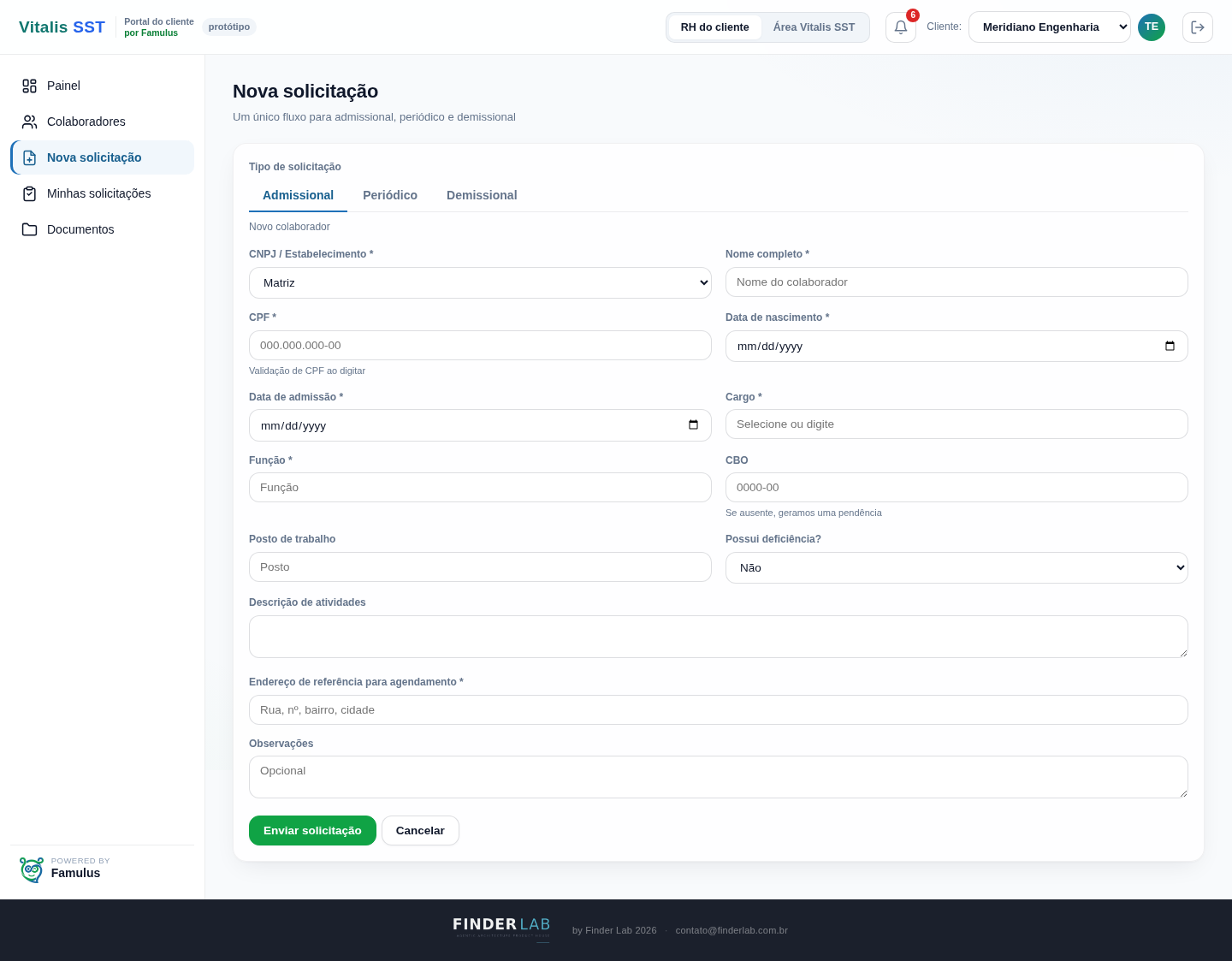Open Possui deficiência dropdown
Image resolution: width=1232 pixels, height=961 pixels.
(x=957, y=568)
